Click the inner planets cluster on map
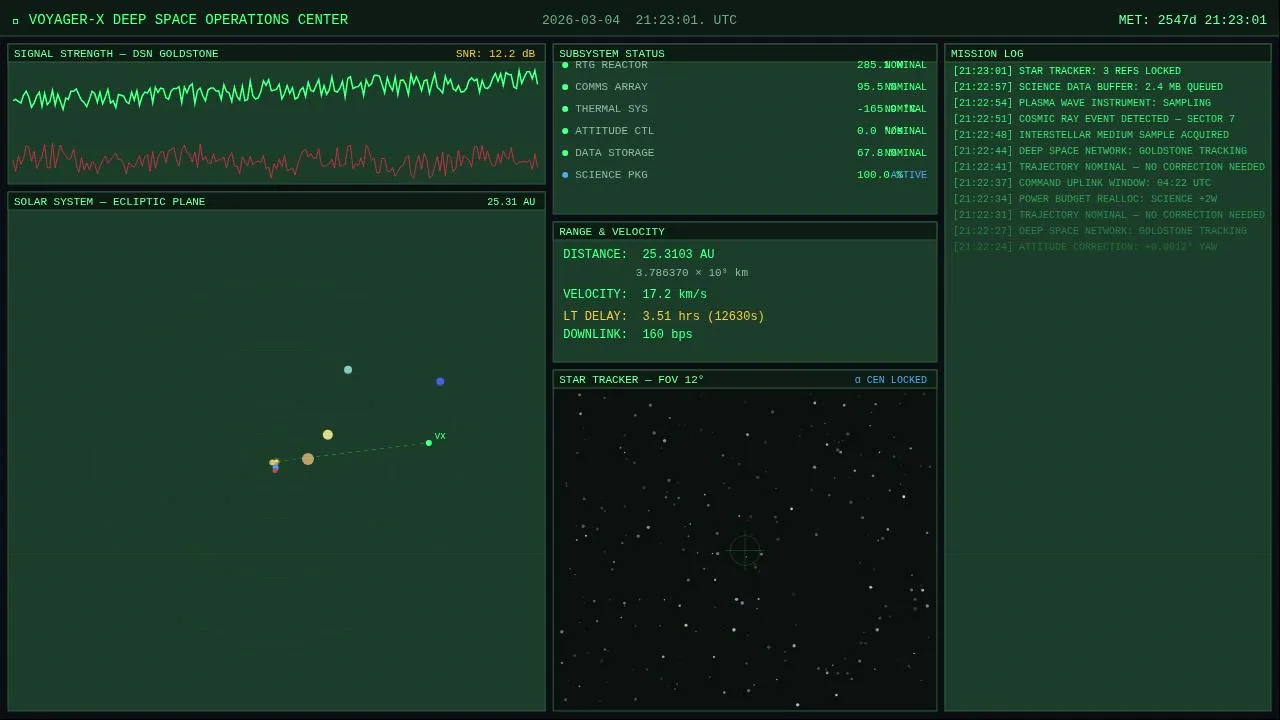This screenshot has width=1280, height=720. (274, 465)
